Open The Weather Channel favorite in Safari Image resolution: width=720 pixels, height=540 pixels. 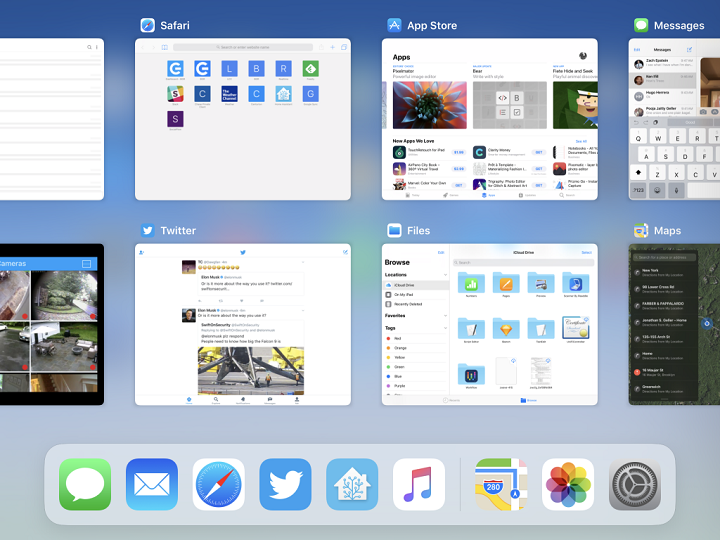pos(229,96)
